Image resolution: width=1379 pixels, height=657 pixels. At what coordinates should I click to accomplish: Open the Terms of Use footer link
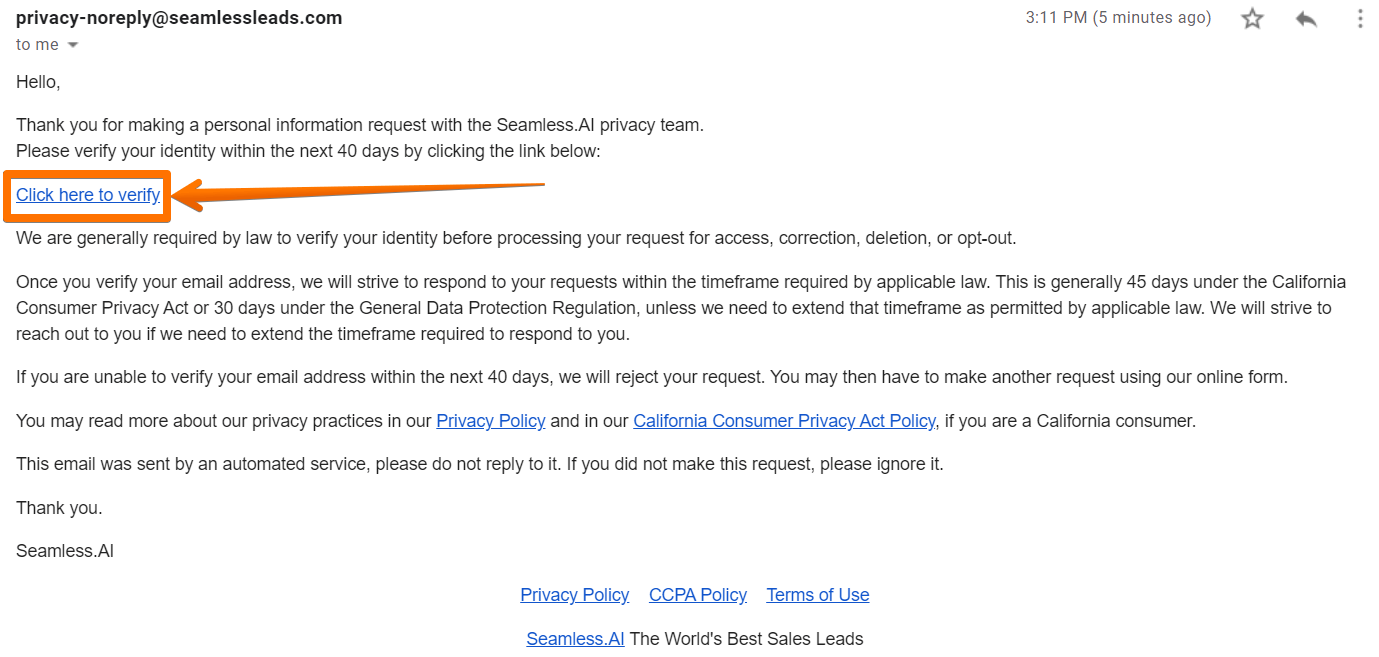pos(818,595)
